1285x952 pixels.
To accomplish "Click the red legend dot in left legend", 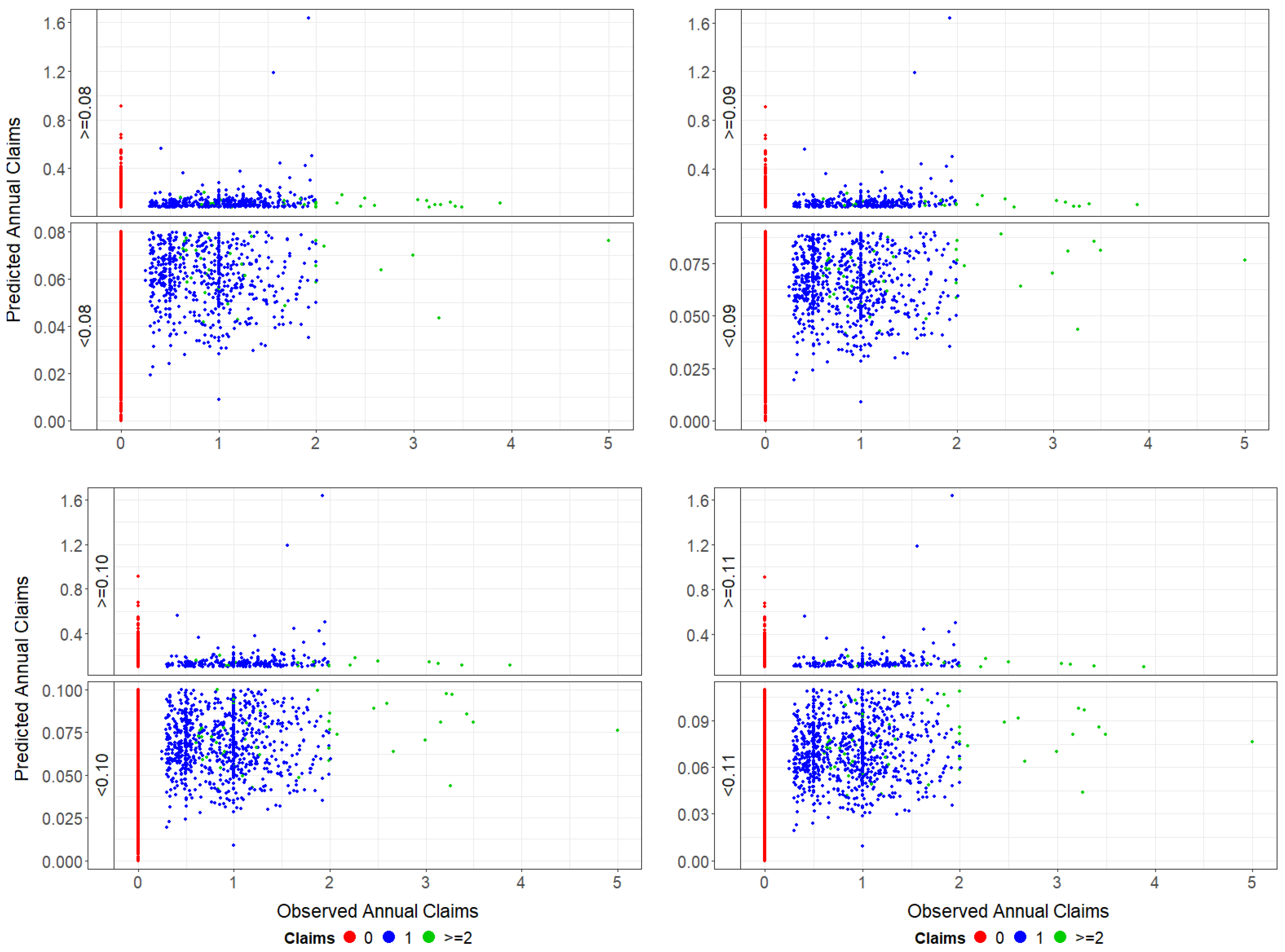I will click(x=349, y=937).
